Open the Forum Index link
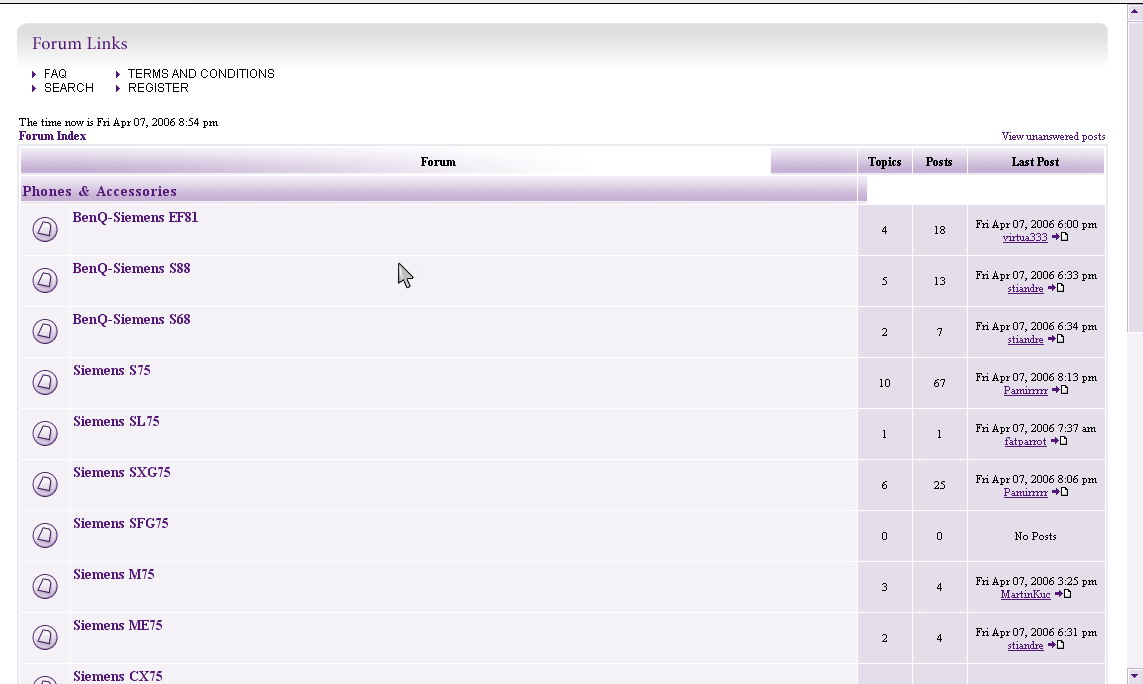 [52, 136]
